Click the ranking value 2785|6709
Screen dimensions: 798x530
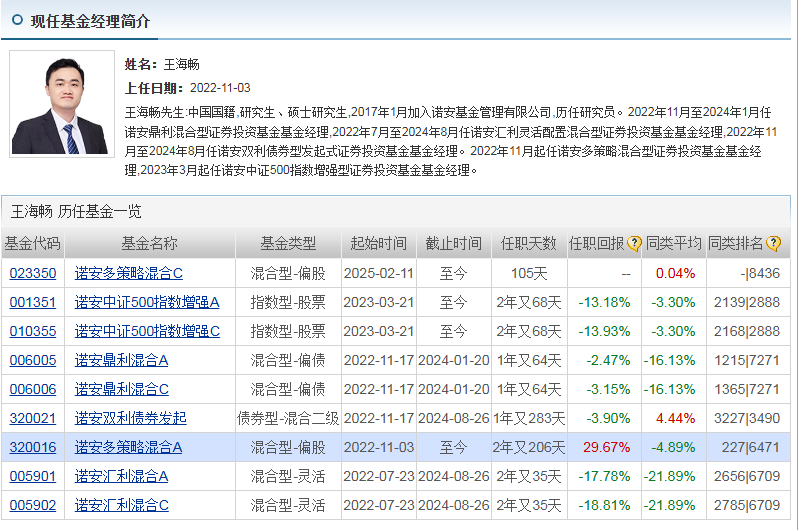coord(747,506)
